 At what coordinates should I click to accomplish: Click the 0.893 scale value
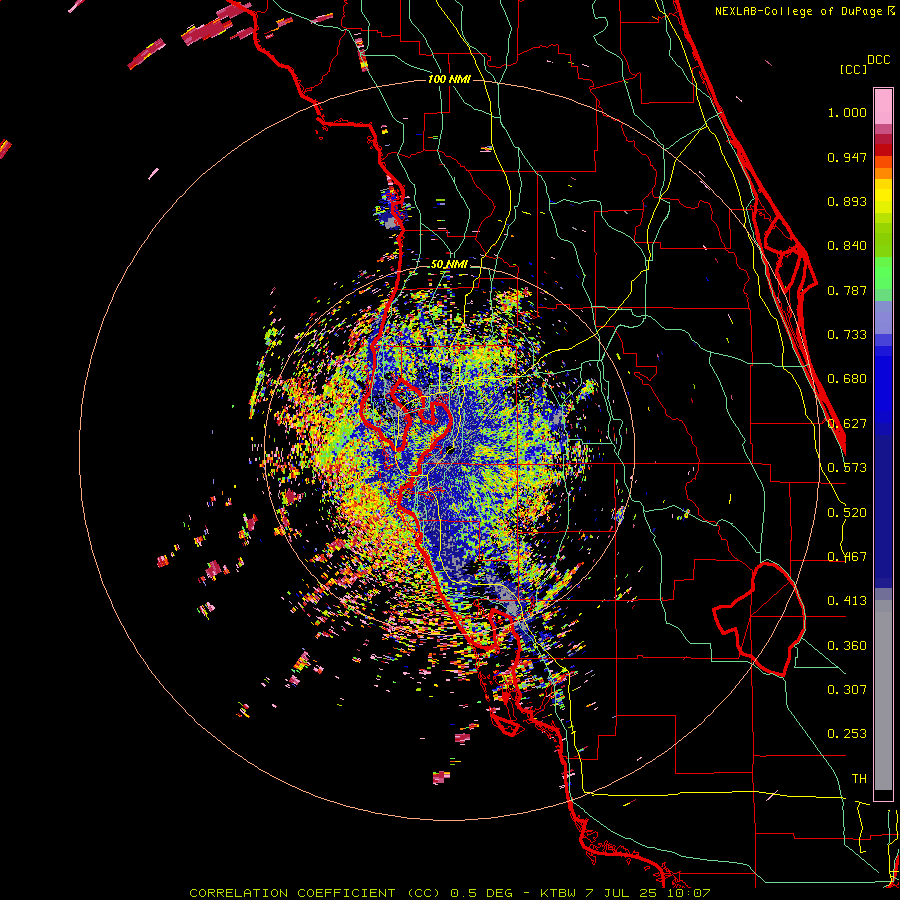pyautogui.click(x=847, y=201)
